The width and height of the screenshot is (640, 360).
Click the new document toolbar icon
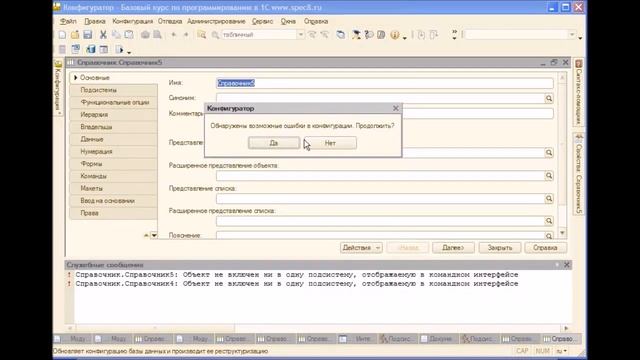(x=62, y=35)
